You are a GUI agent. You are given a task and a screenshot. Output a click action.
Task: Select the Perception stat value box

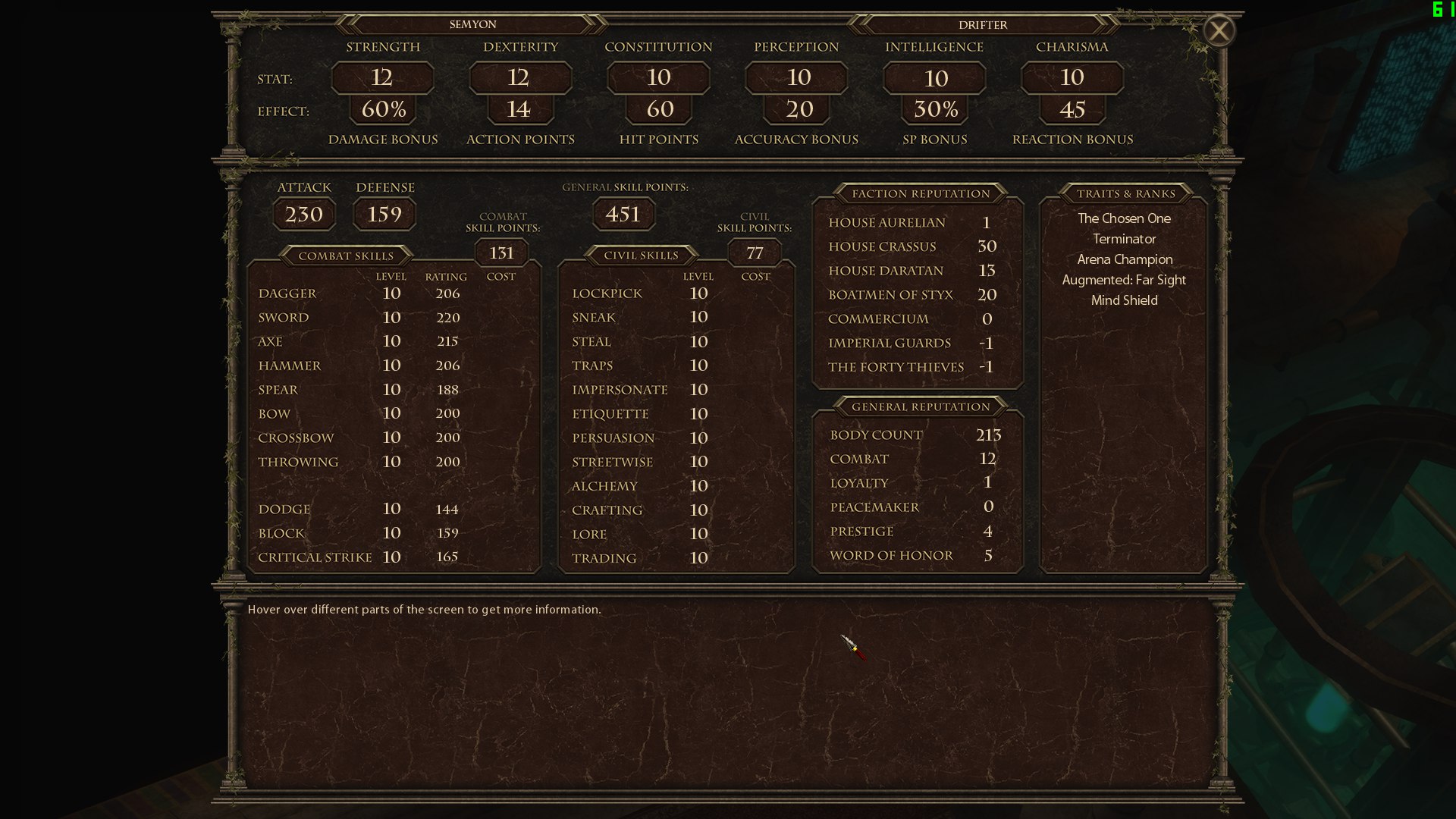(797, 77)
